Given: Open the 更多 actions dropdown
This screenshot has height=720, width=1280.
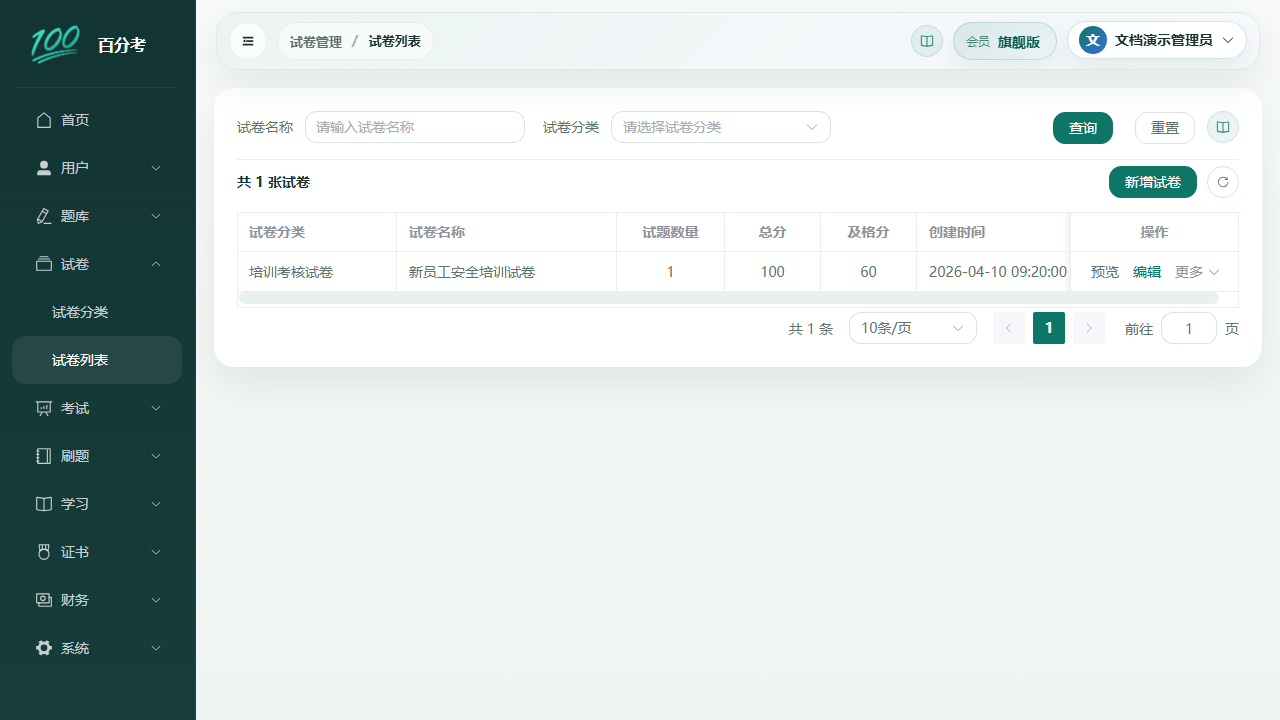Looking at the screenshot, I should [1197, 272].
